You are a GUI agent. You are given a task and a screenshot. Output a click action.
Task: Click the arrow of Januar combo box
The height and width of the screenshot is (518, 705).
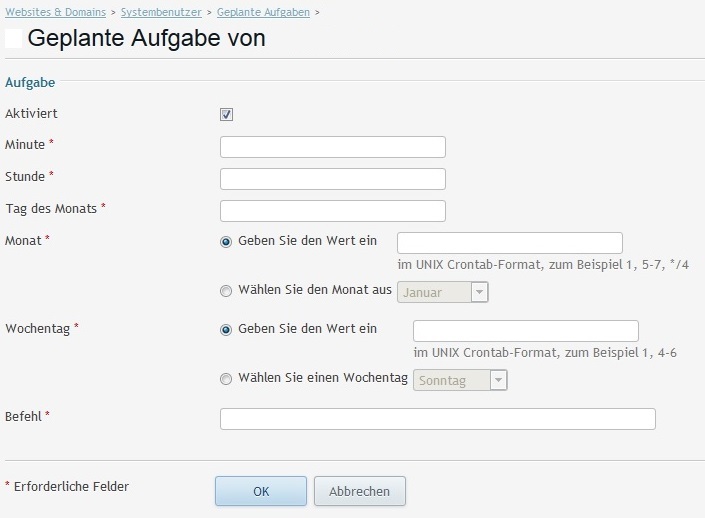click(479, 292)
